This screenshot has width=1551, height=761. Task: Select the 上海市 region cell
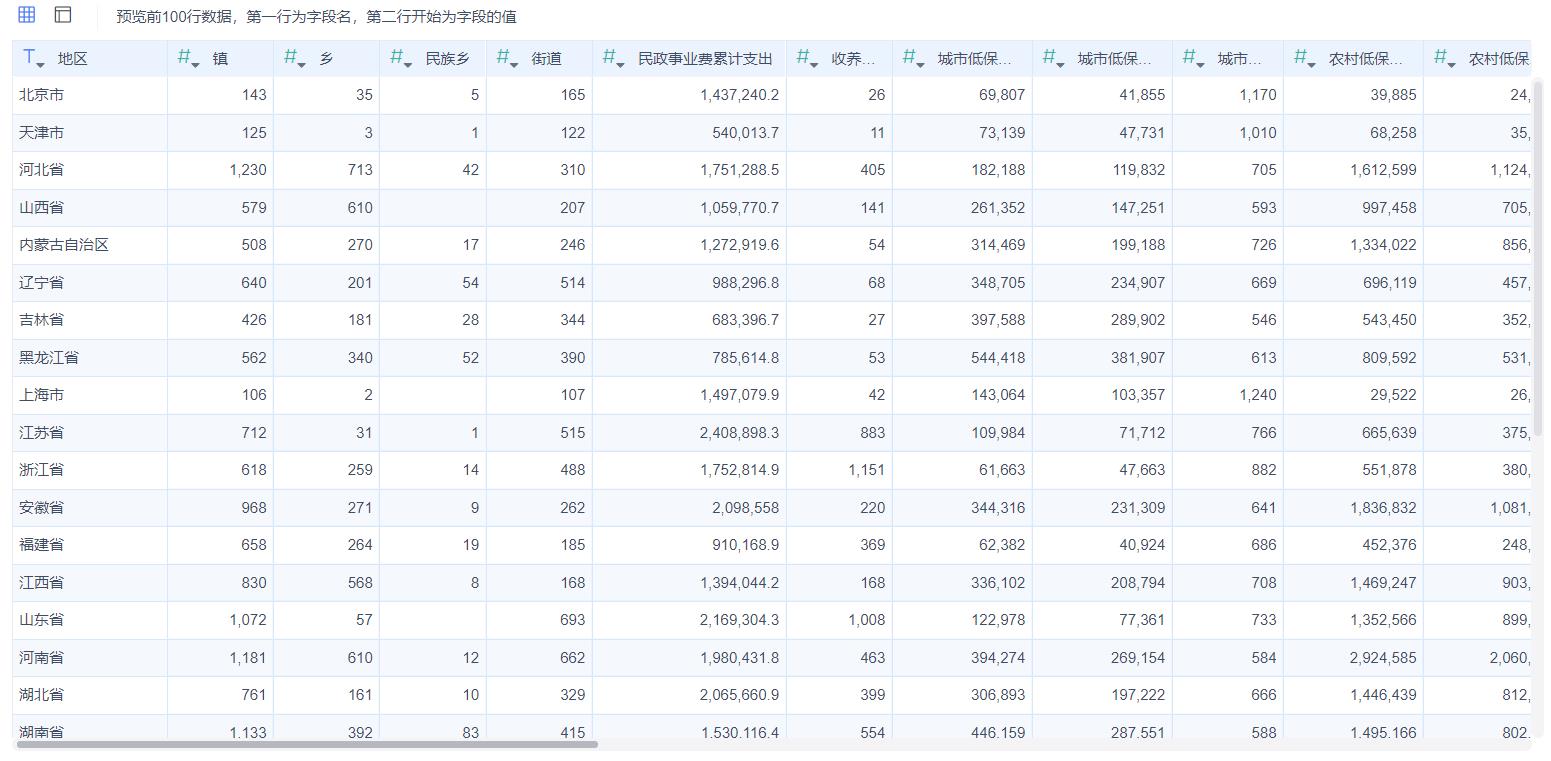click(x=90, y=395)
